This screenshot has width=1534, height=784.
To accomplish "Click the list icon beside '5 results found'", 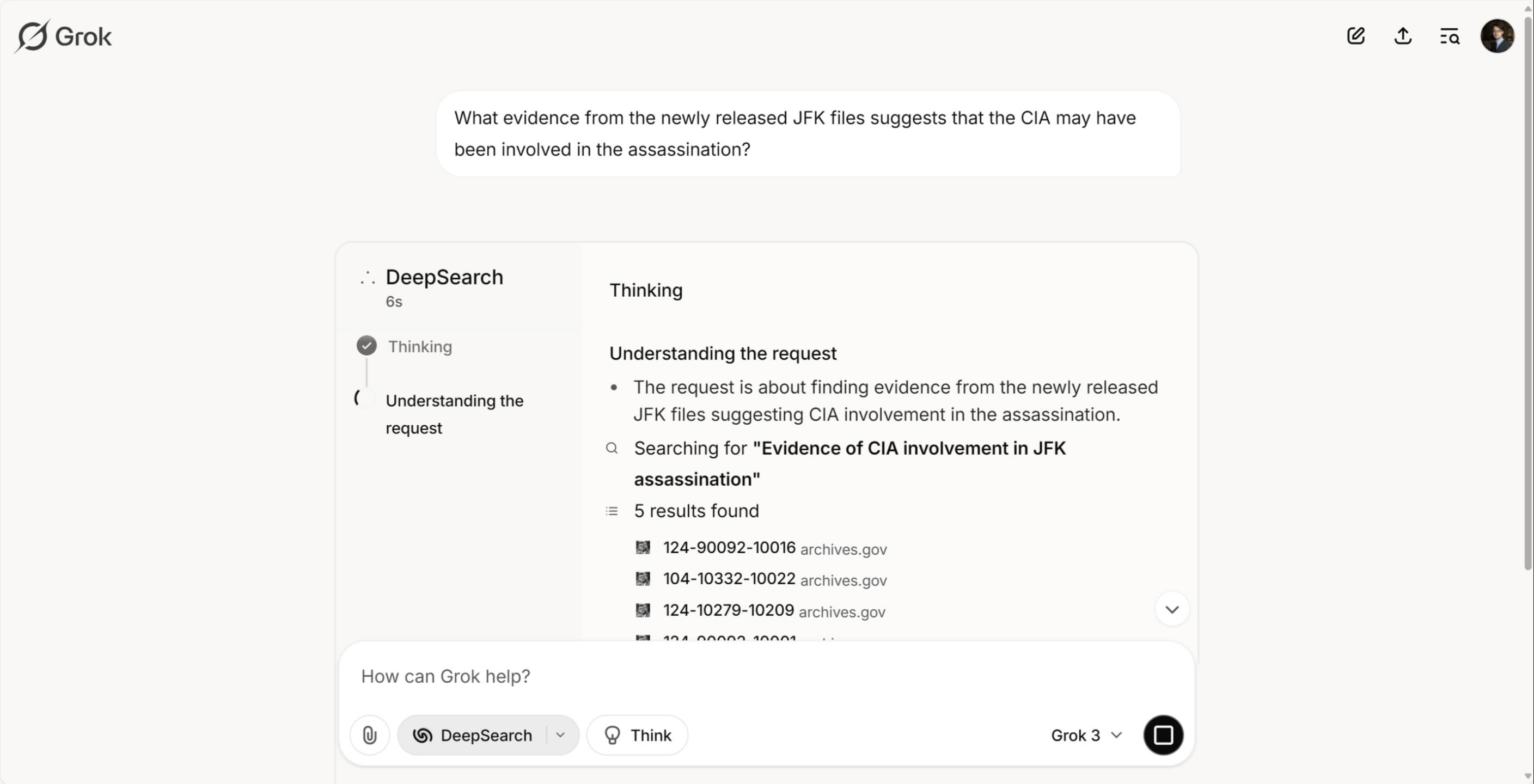I will (612, 511).
